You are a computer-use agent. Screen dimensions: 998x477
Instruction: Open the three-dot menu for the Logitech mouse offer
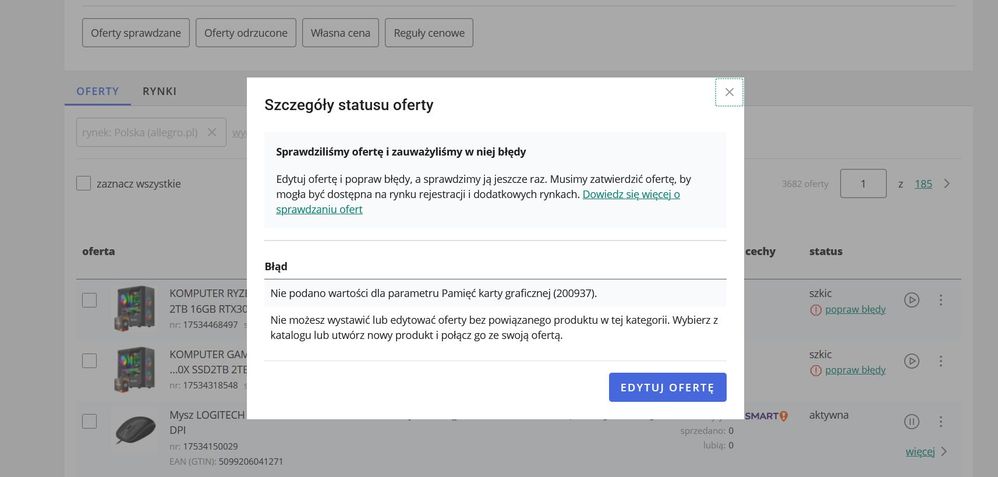click(x=941, y=422)
